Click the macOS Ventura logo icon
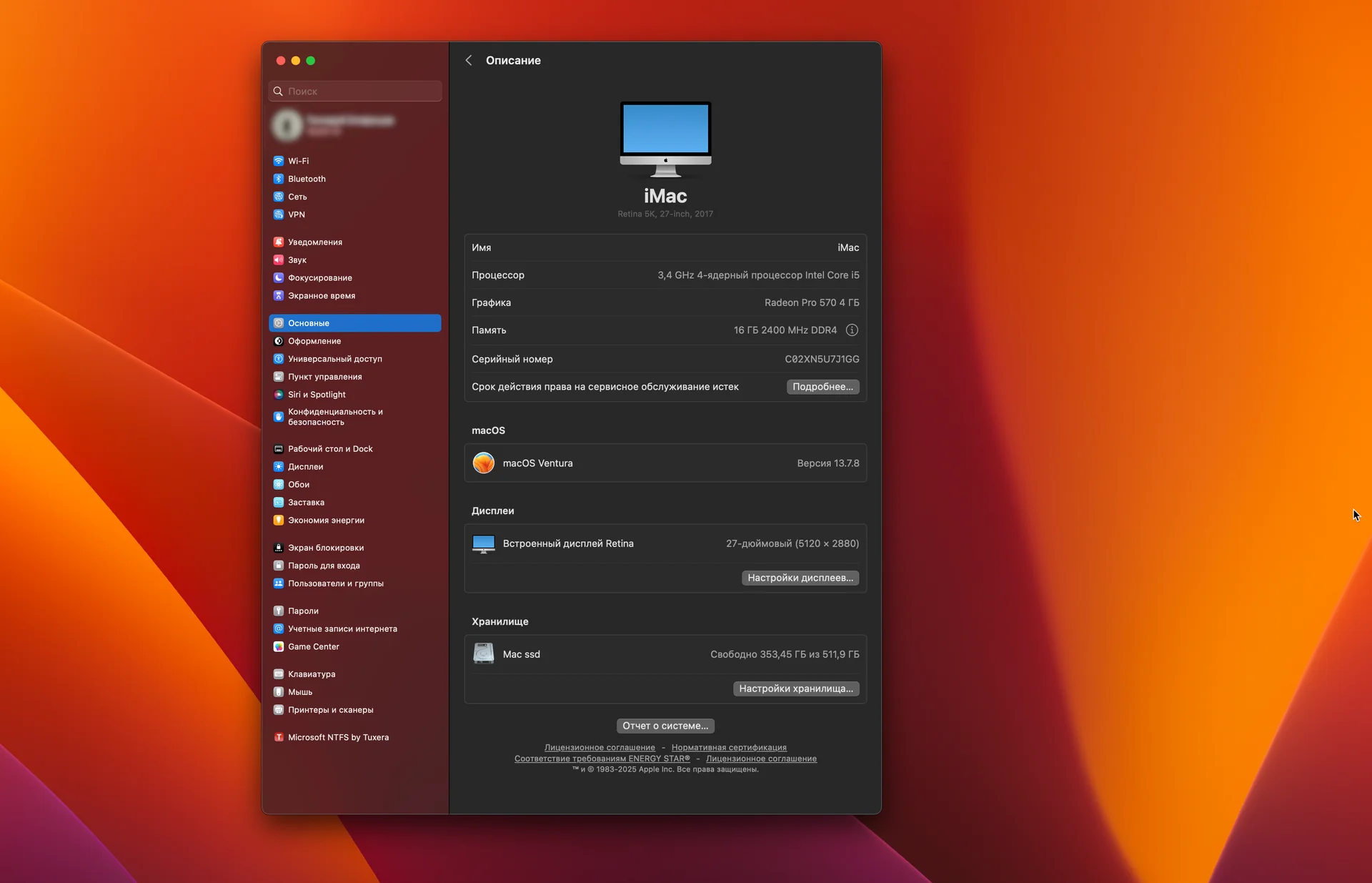 tap(484, 463)
